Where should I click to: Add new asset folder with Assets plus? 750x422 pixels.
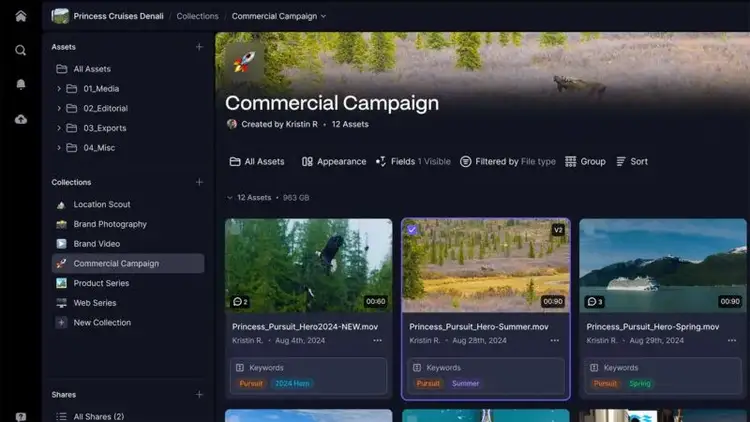tap(199, 47)
